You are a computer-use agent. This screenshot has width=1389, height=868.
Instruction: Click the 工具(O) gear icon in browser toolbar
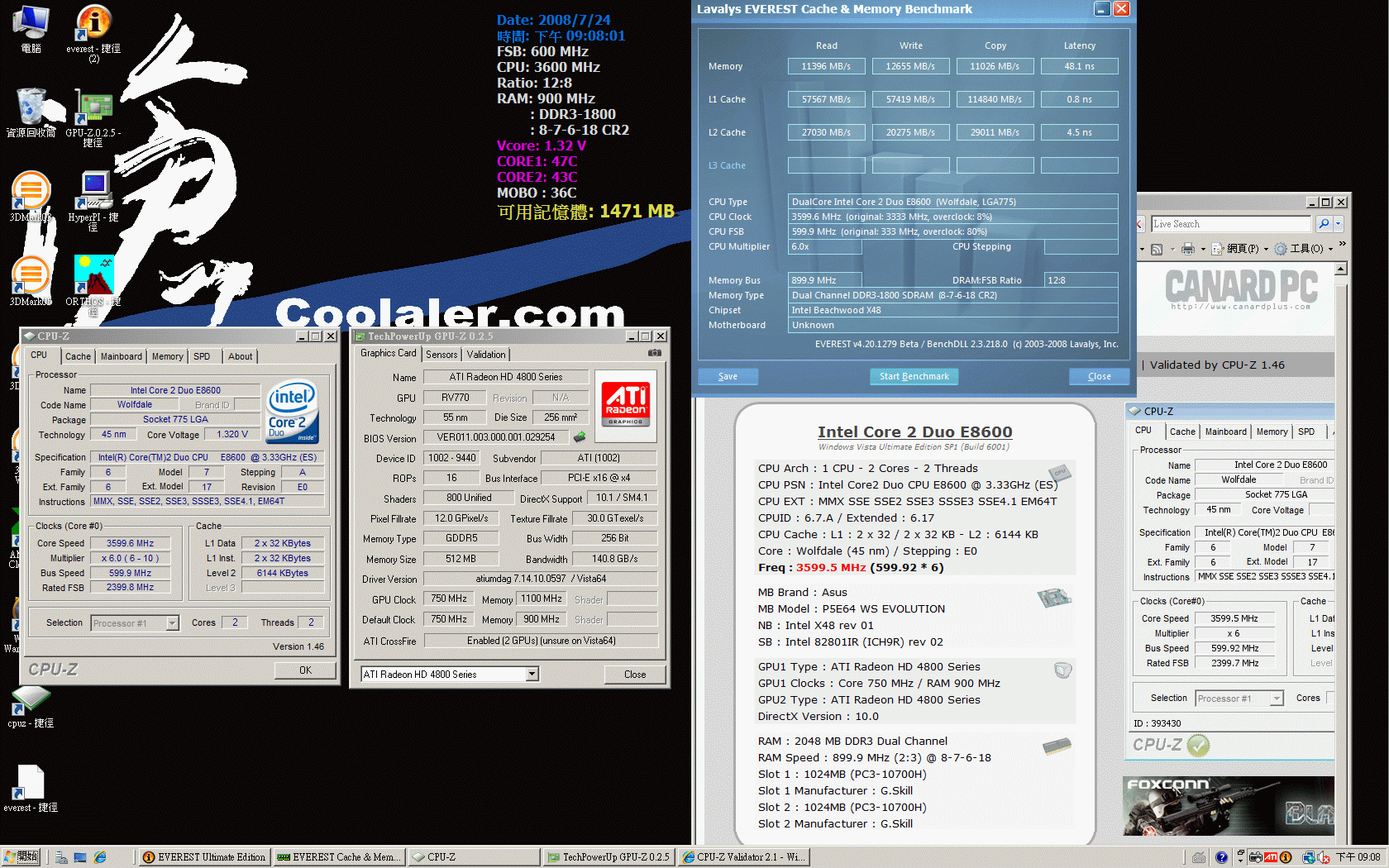1281,249
